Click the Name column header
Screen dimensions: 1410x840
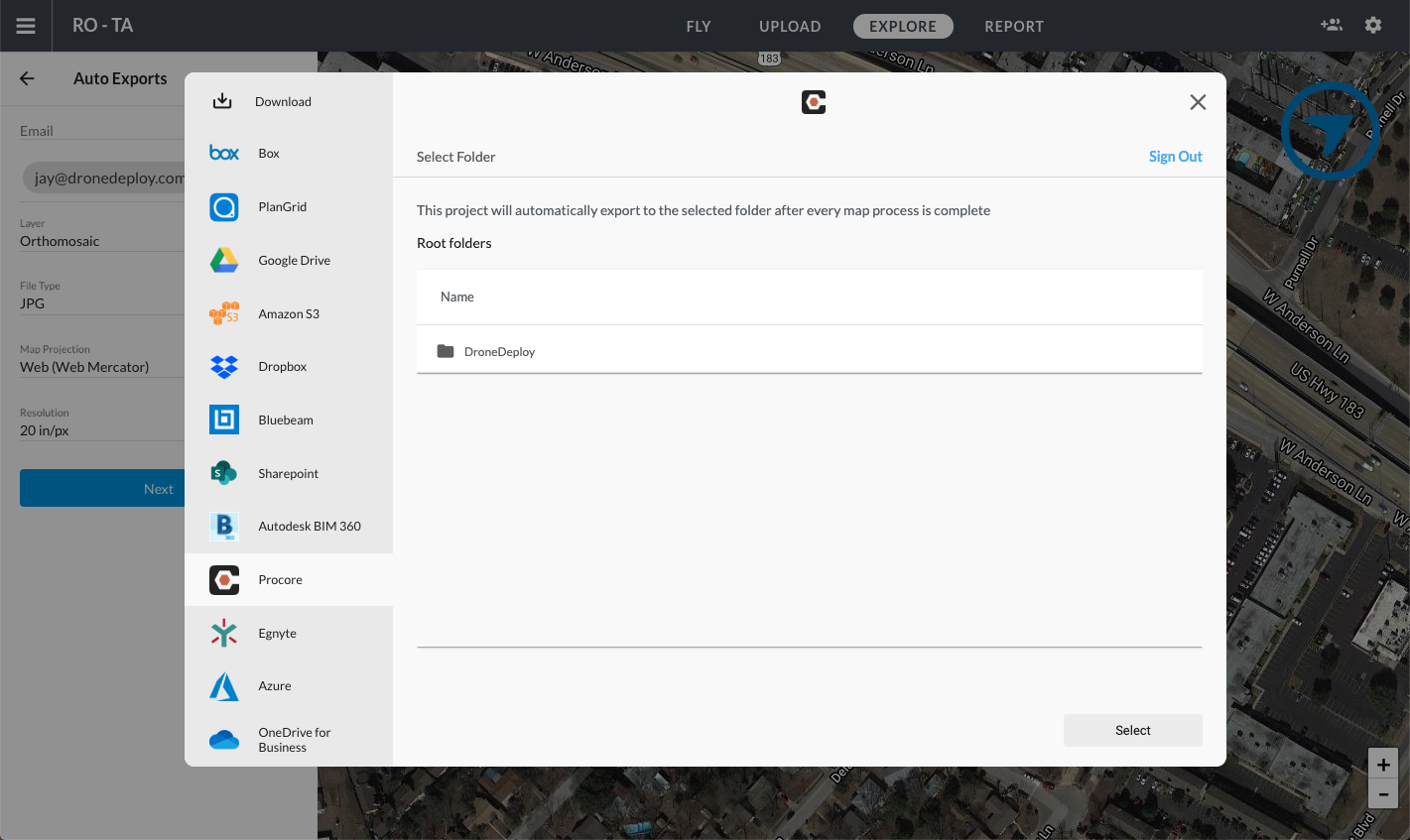(x=457, y=297)
